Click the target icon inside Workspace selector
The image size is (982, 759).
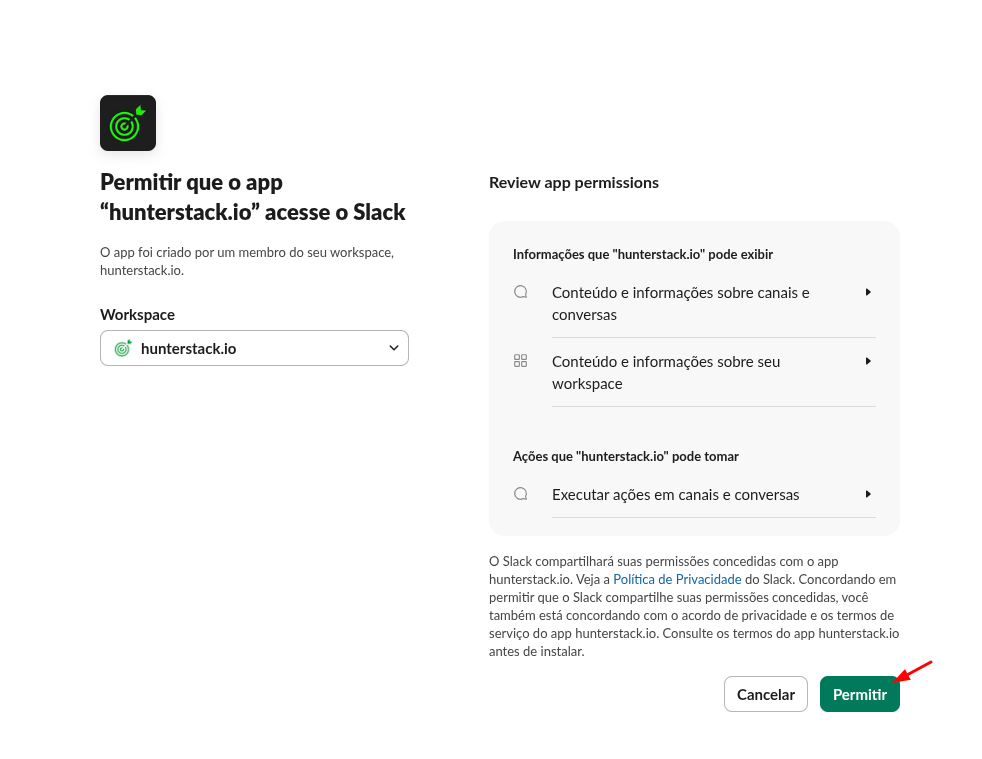pyautogui.click(x=123, y=348)
